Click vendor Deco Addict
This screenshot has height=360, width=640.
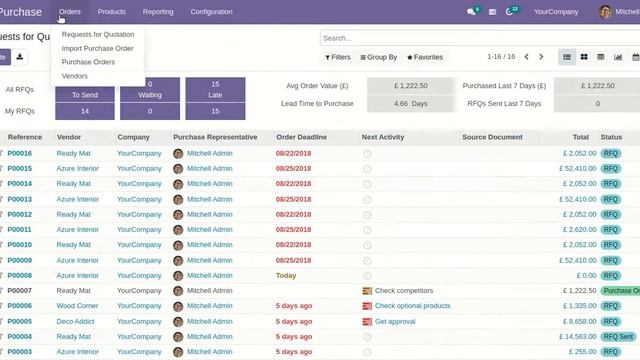click(76, 322)
